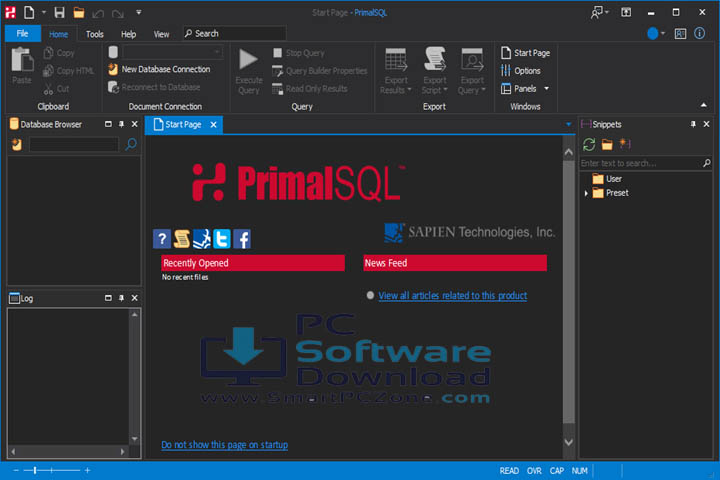Click Cut in the Clipboard group
This screenshot has height=480, width=720.
57,89
